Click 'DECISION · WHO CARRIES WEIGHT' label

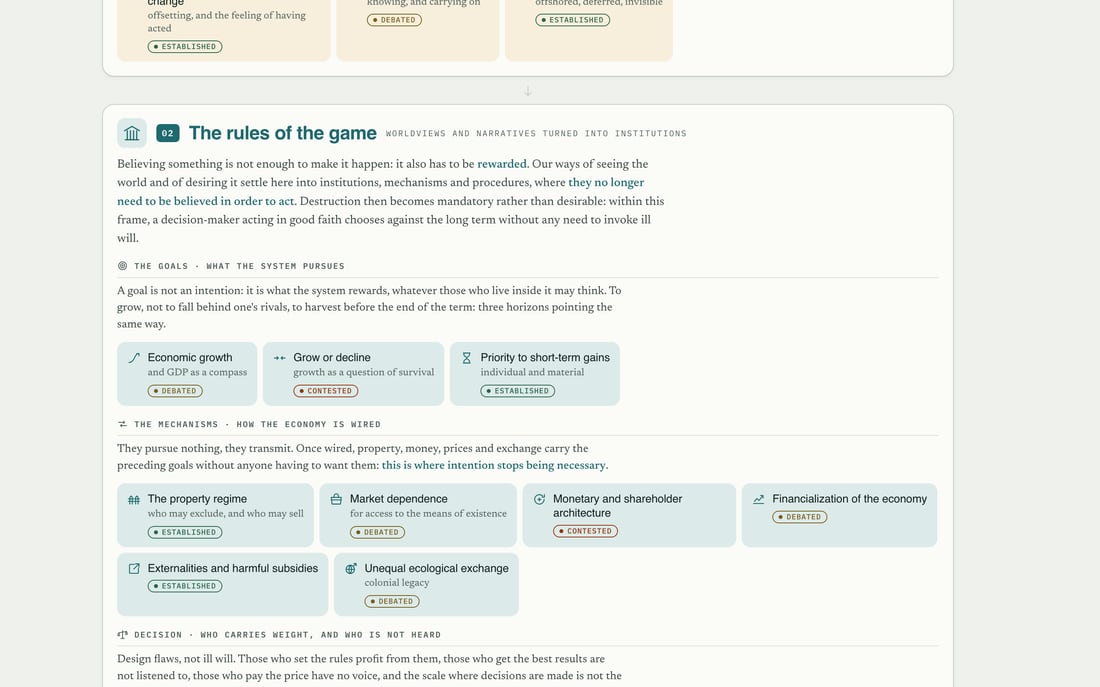click(288, 635)
